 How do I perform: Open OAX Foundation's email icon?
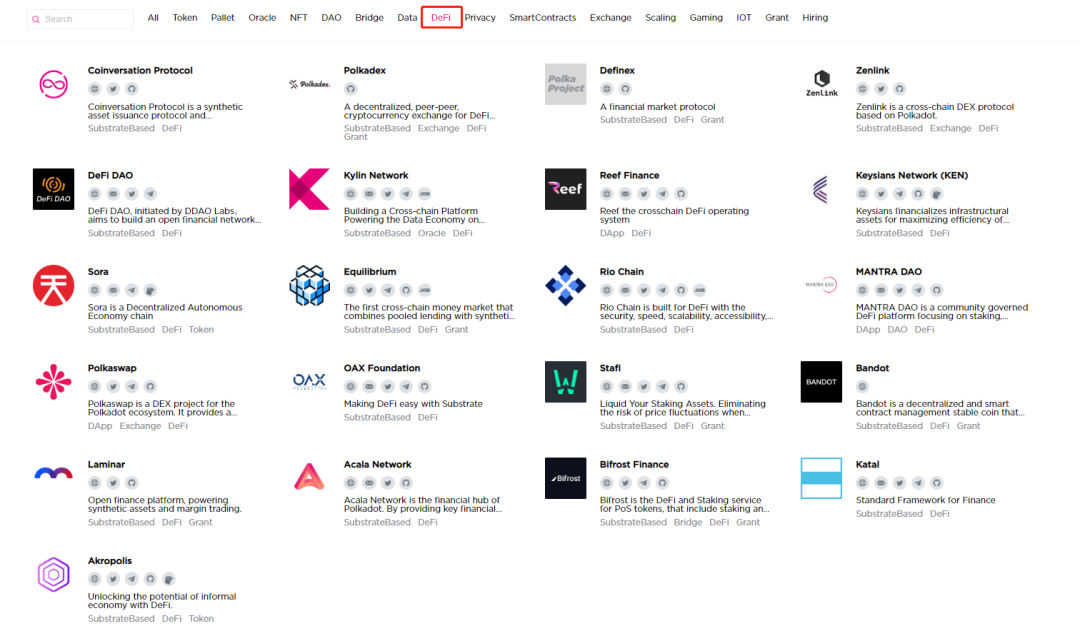(x=369, y=386)
